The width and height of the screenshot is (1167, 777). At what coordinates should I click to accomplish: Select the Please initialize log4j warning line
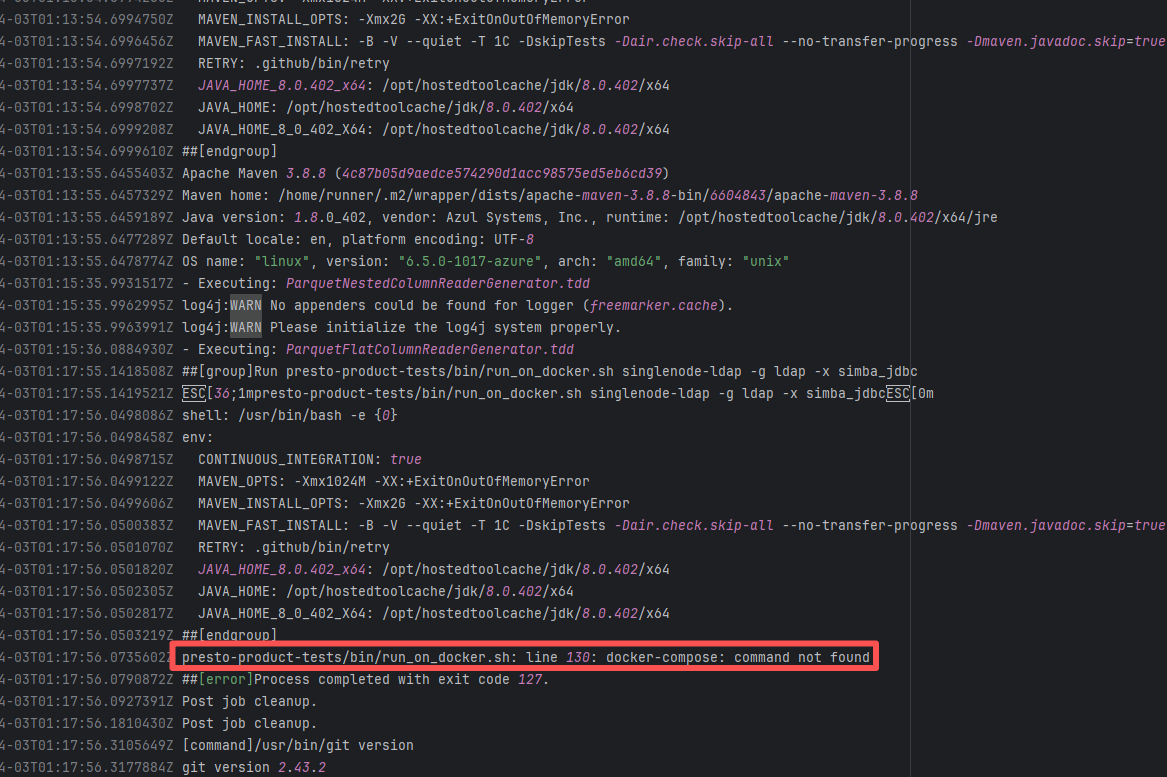coord(401,327)
